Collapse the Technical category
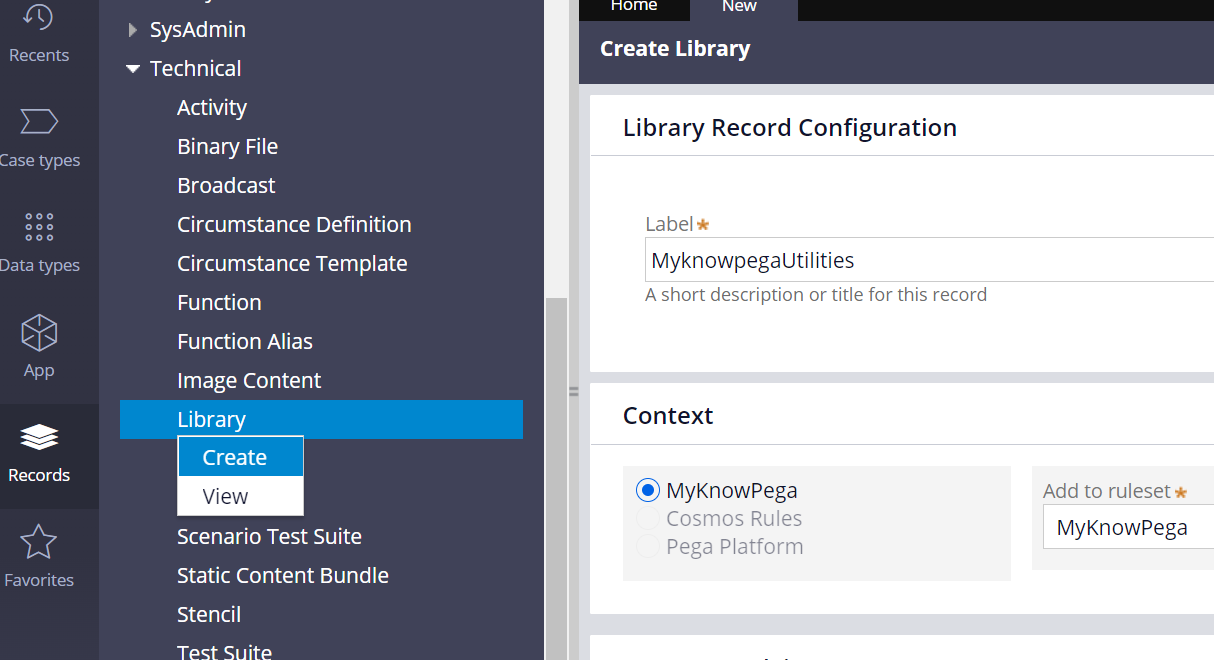Screen dimensions: 1214x660 [132, 68]
